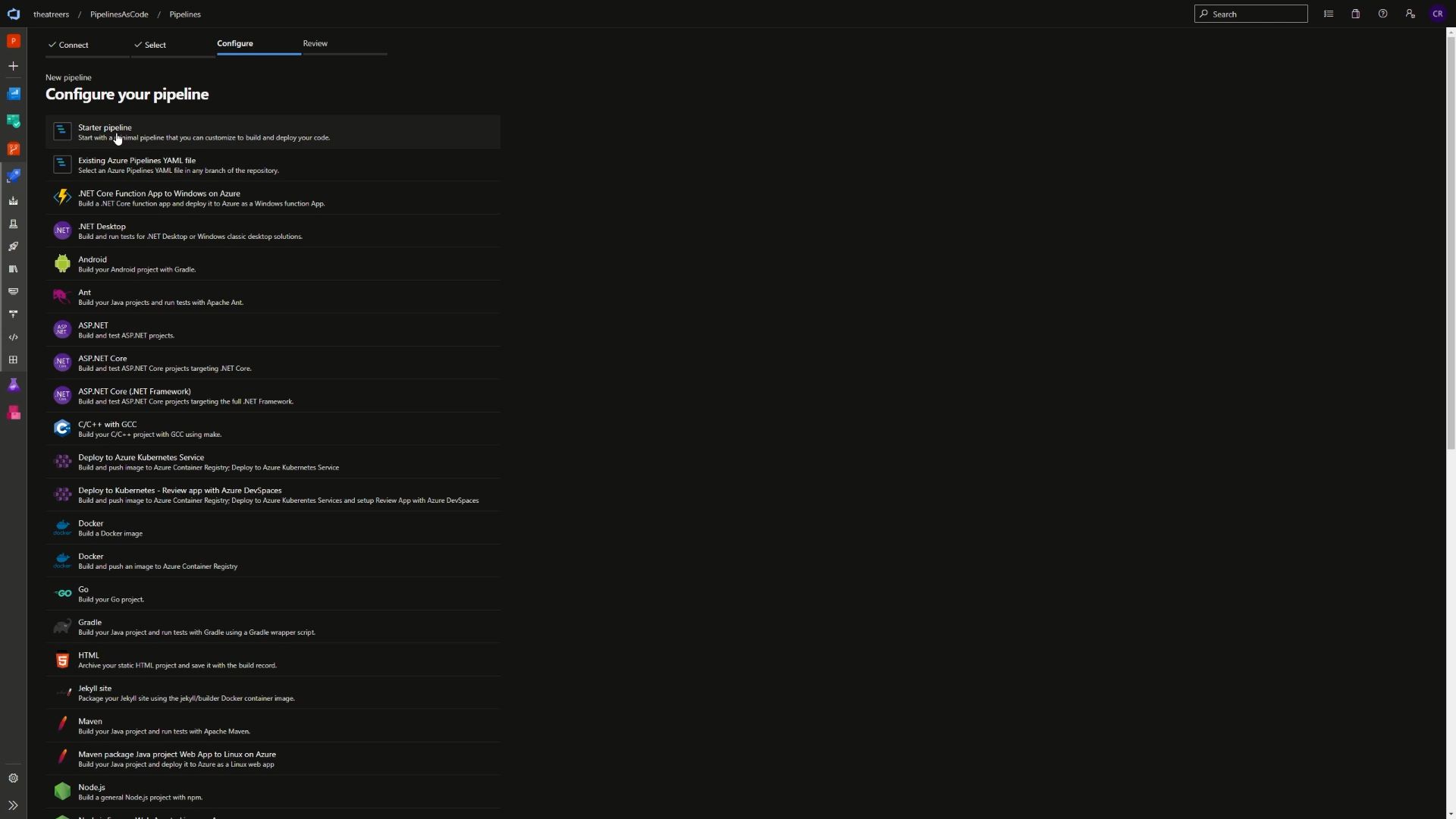Open the Overview hub icon
Viewport: 1456px width, 819px height.
13,93
